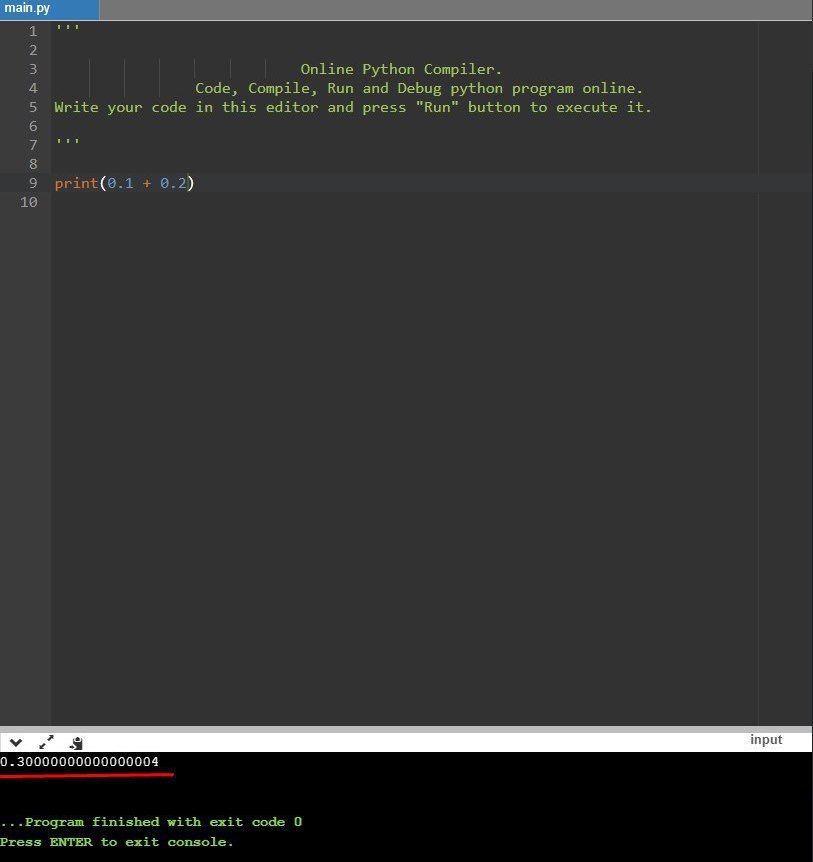Expand console to fullscreen with arrows icon
Screen dimensions: 813x862
tap(47, 742)
